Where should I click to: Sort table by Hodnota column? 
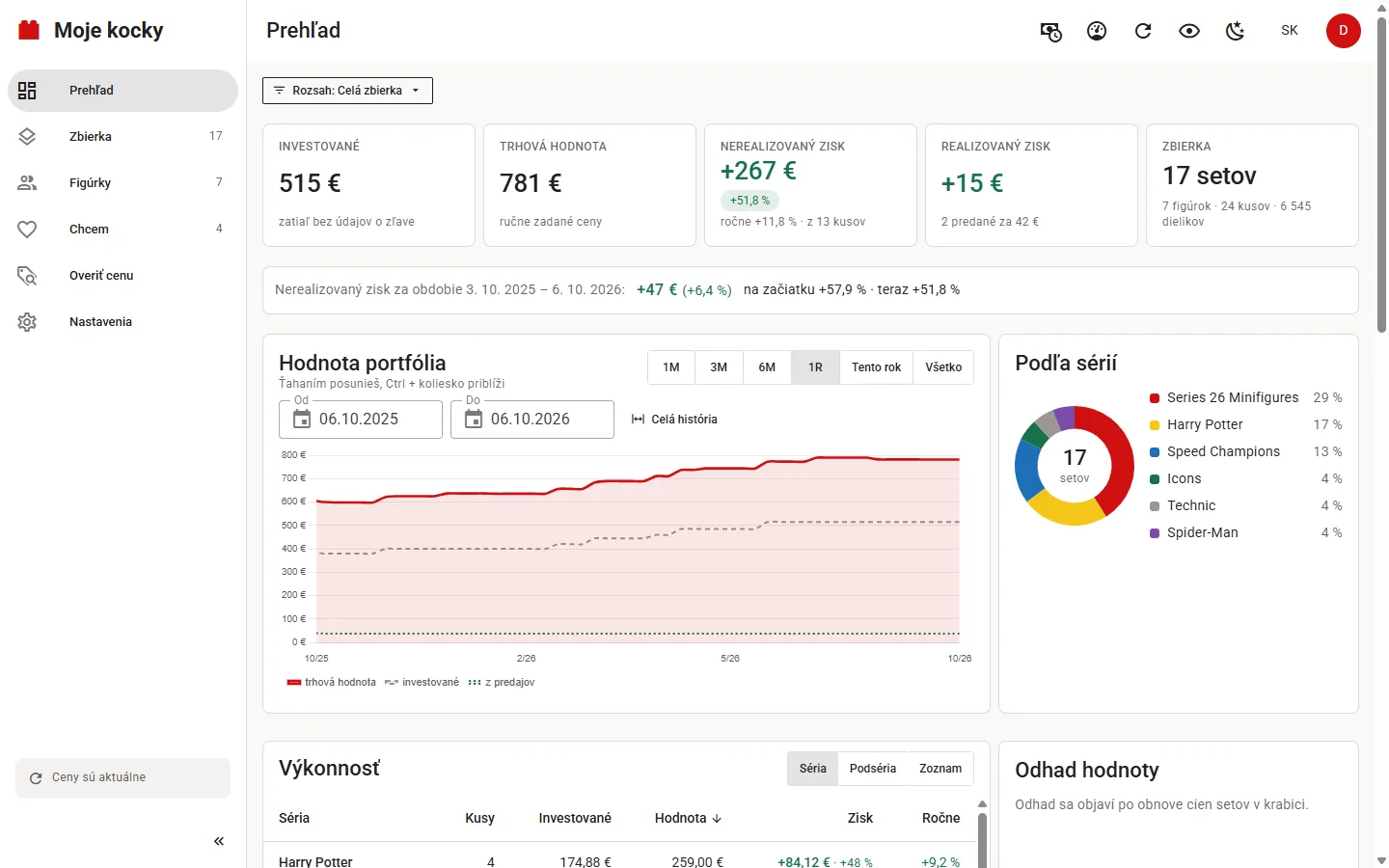click(x=688, y=818)
